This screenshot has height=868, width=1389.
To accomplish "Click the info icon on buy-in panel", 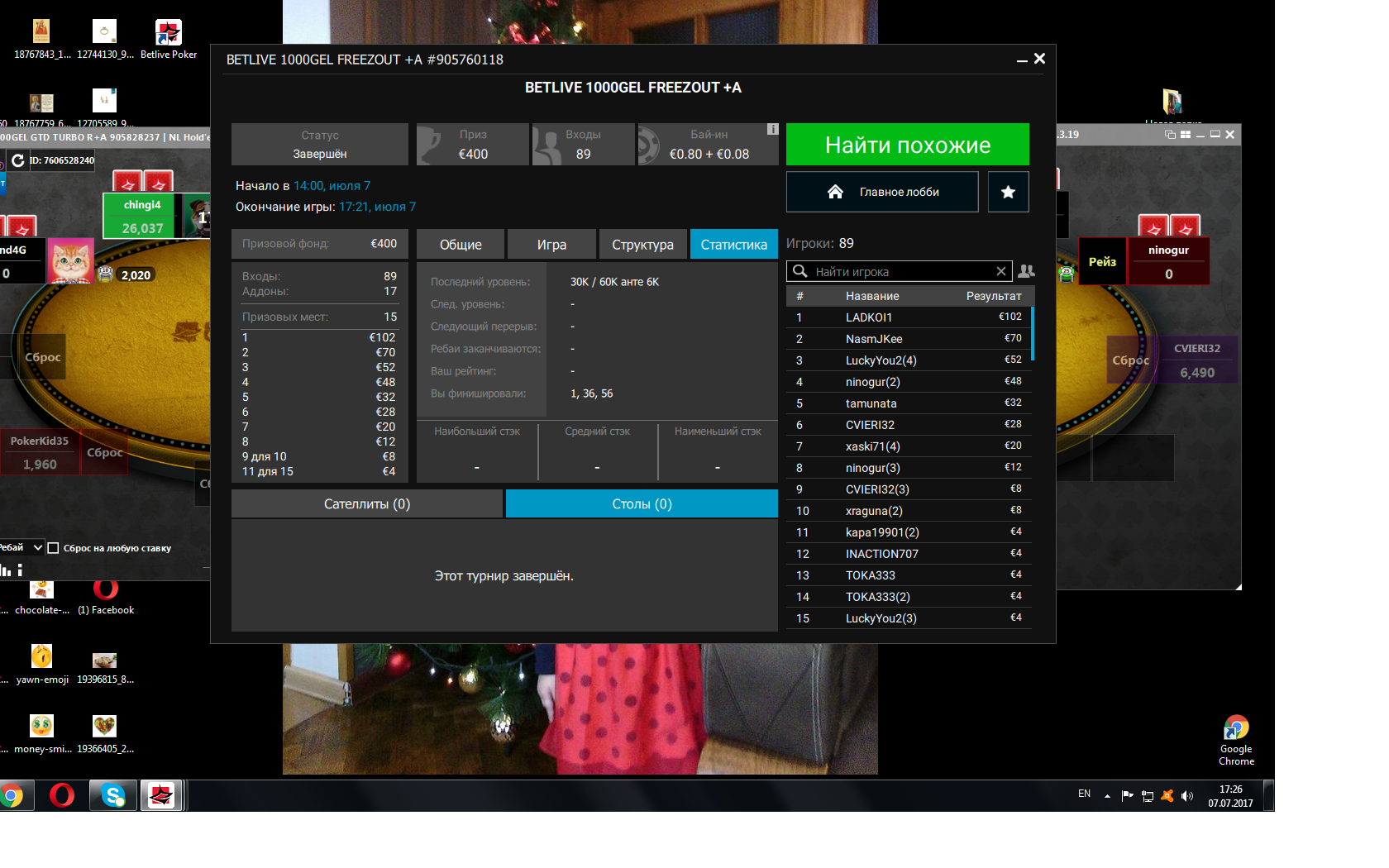I will click(772, 129).
